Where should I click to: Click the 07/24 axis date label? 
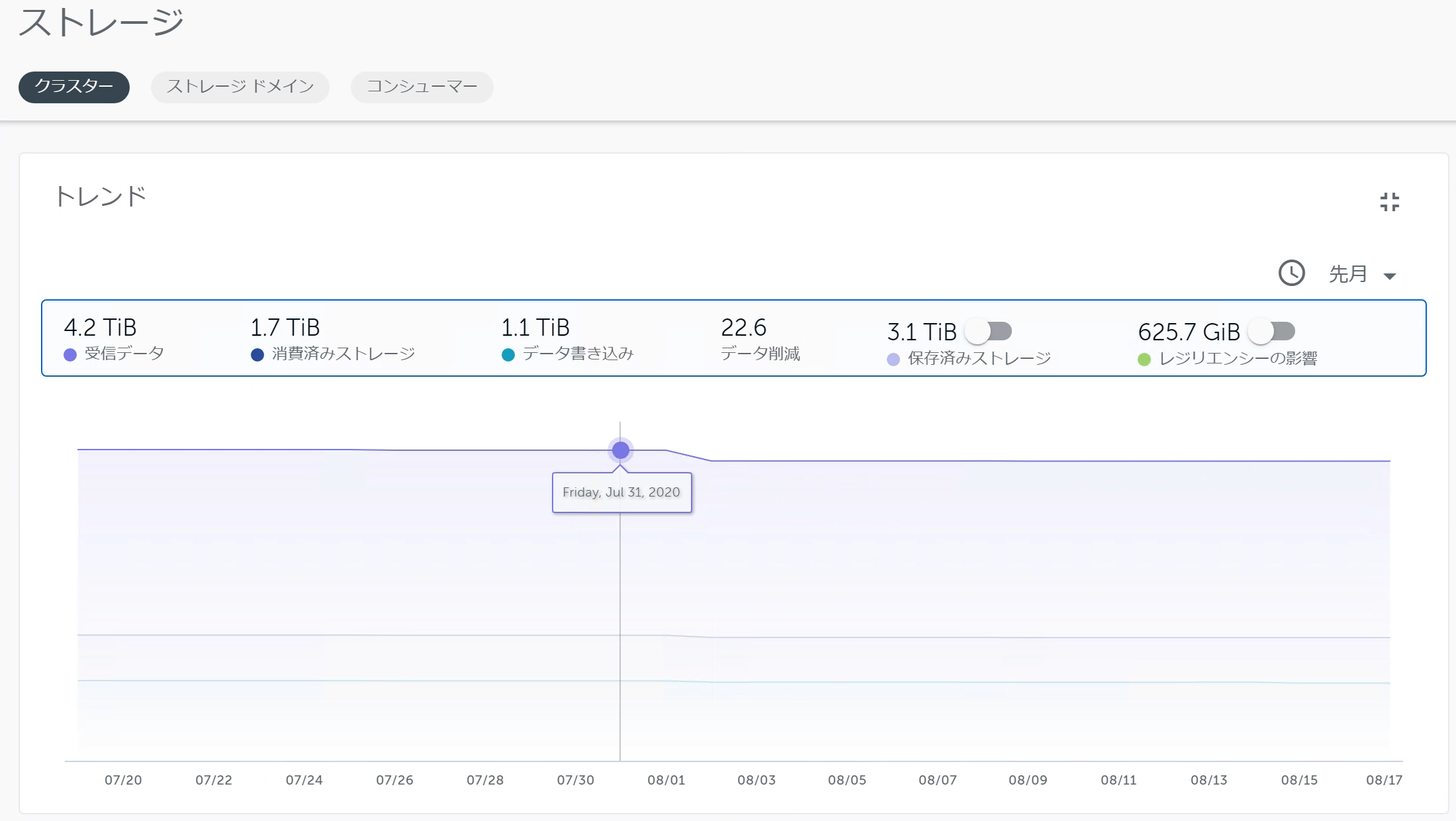[x=304, y=780]
